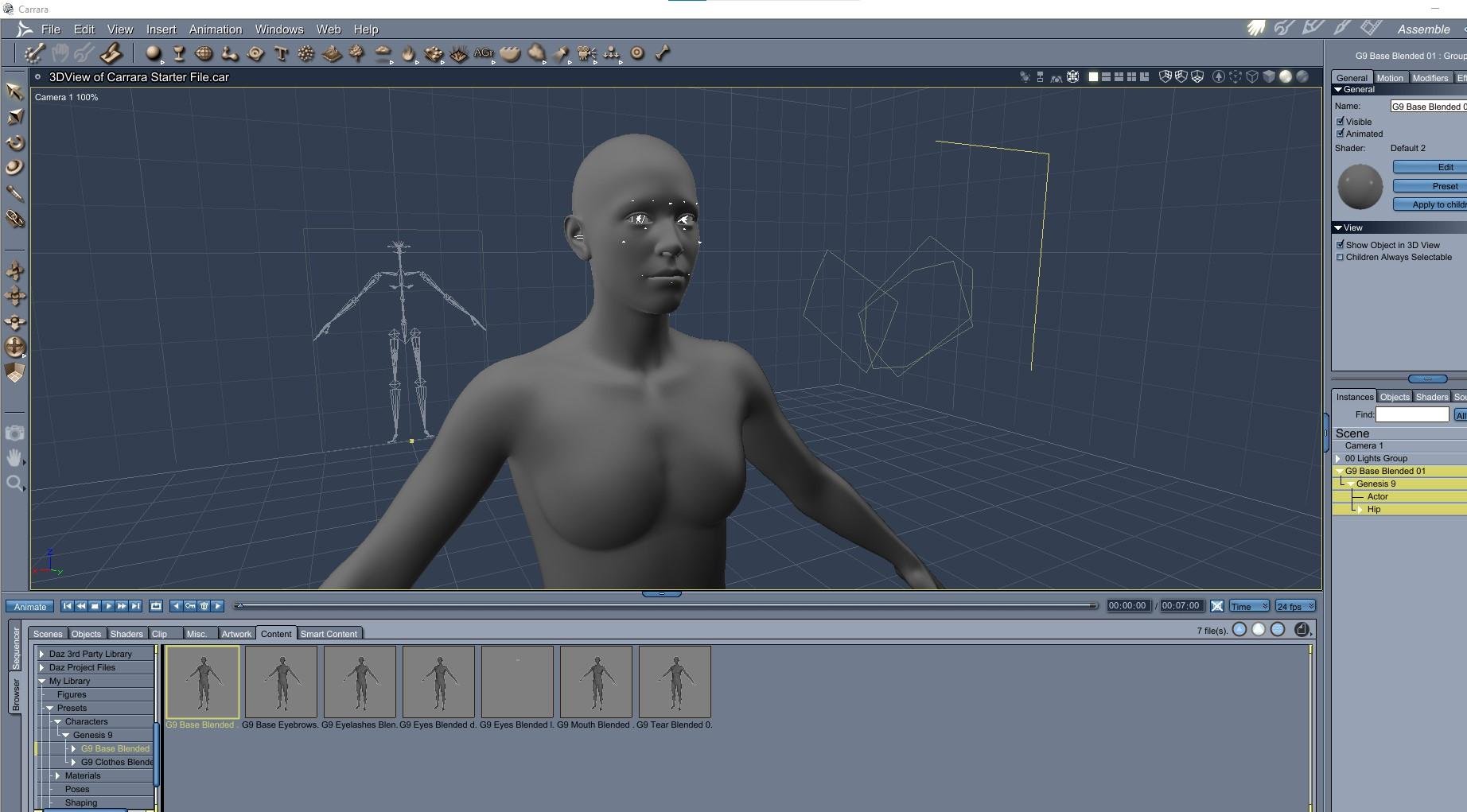
Task: Open the Model room wrench icon
Action: coord(1284,29)
